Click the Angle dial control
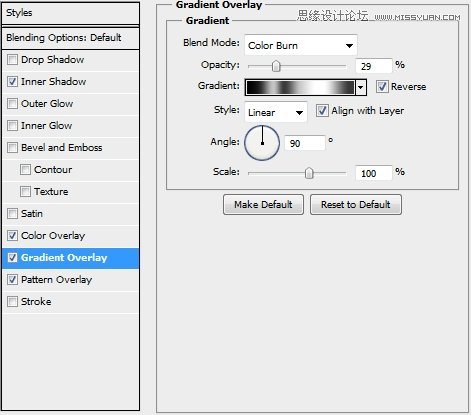The height and width of the screenshot is (415, 471). click(262, 143)
